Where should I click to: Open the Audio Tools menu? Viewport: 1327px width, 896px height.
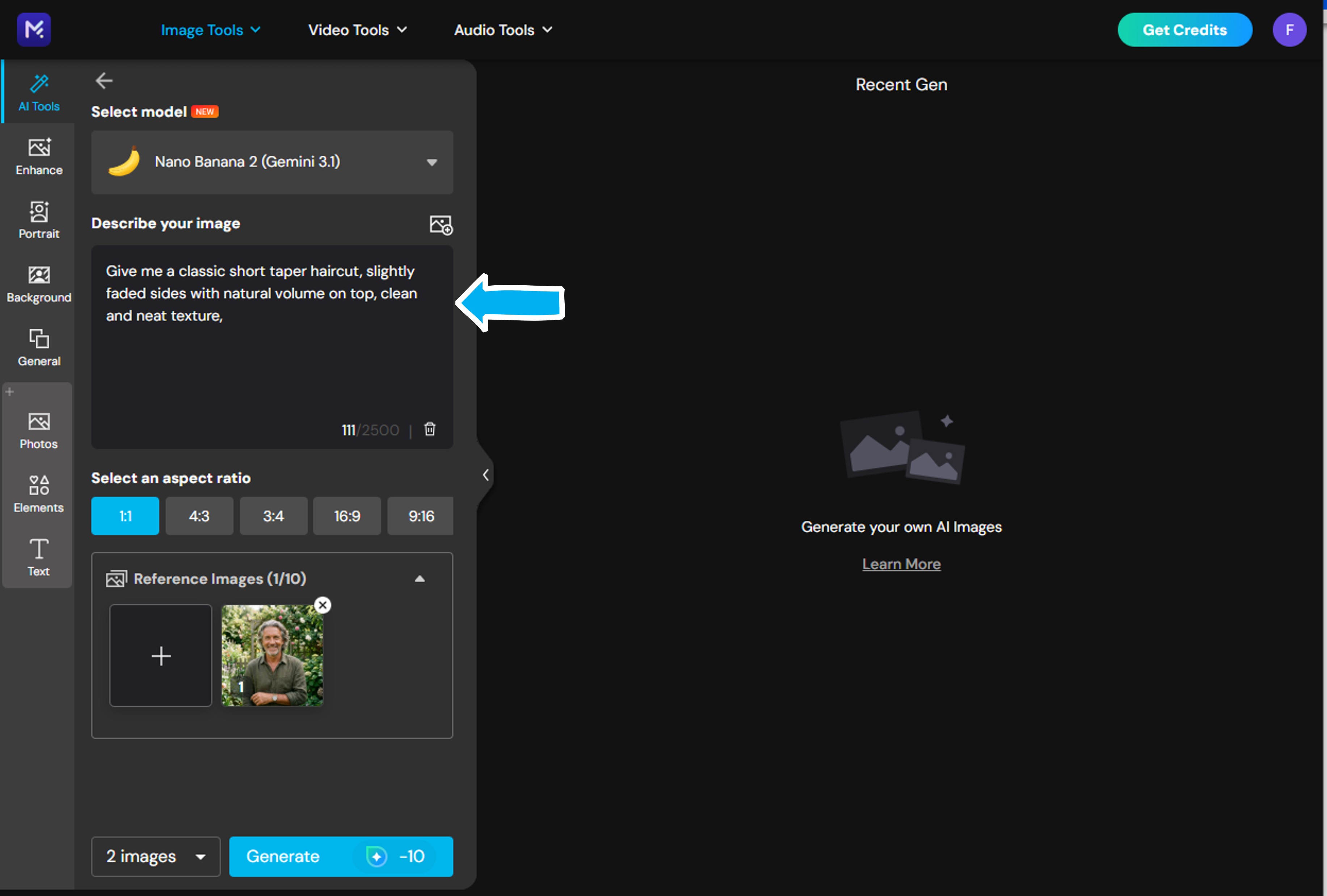[503, 30]
